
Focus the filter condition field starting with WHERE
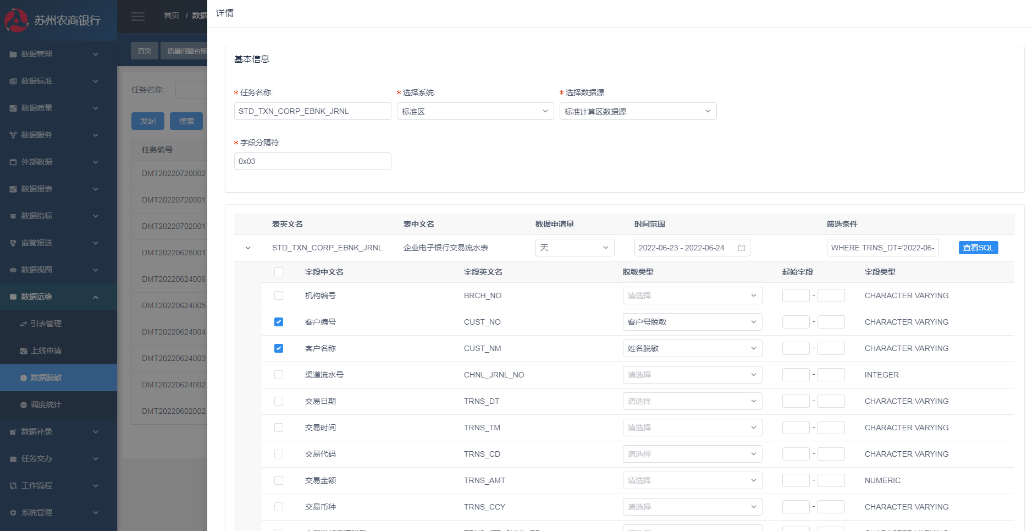tap(883, 248)
